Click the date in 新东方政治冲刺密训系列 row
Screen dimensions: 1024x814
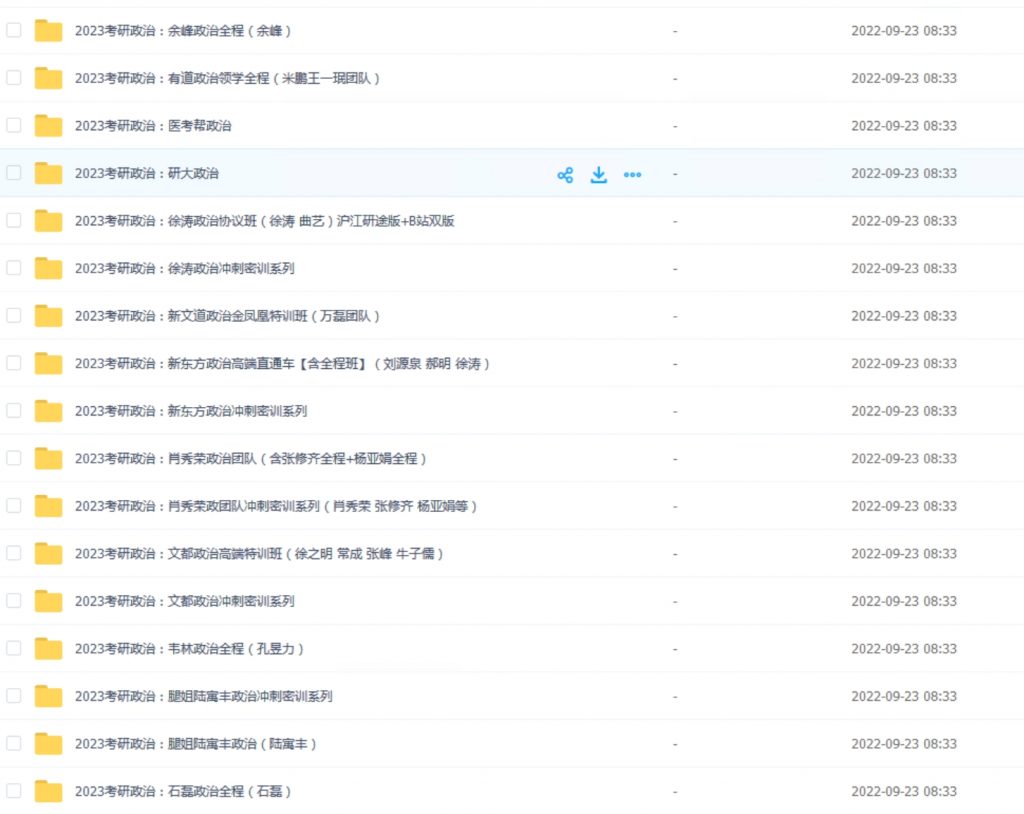904,411
